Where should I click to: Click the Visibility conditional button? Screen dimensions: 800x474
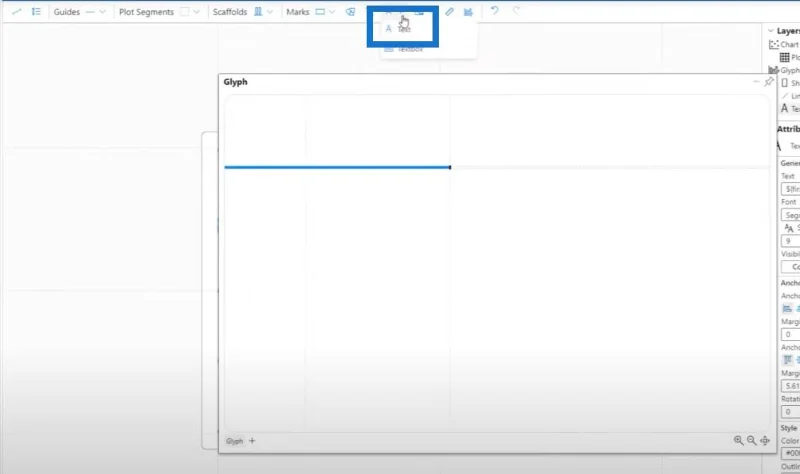click(x=791, y=267)
